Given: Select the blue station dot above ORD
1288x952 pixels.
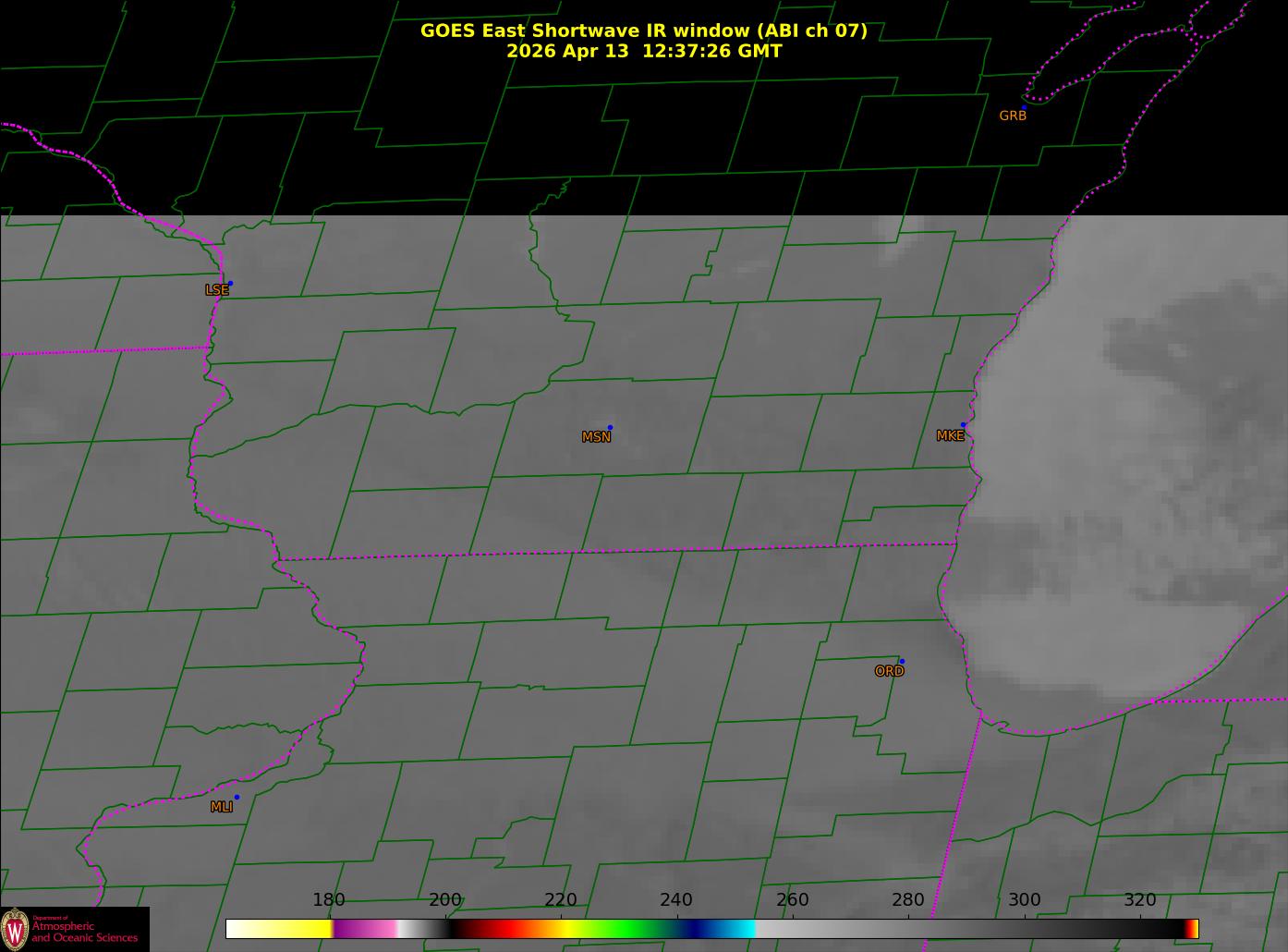Looking at the screenshot, I should tap(902, 661).
